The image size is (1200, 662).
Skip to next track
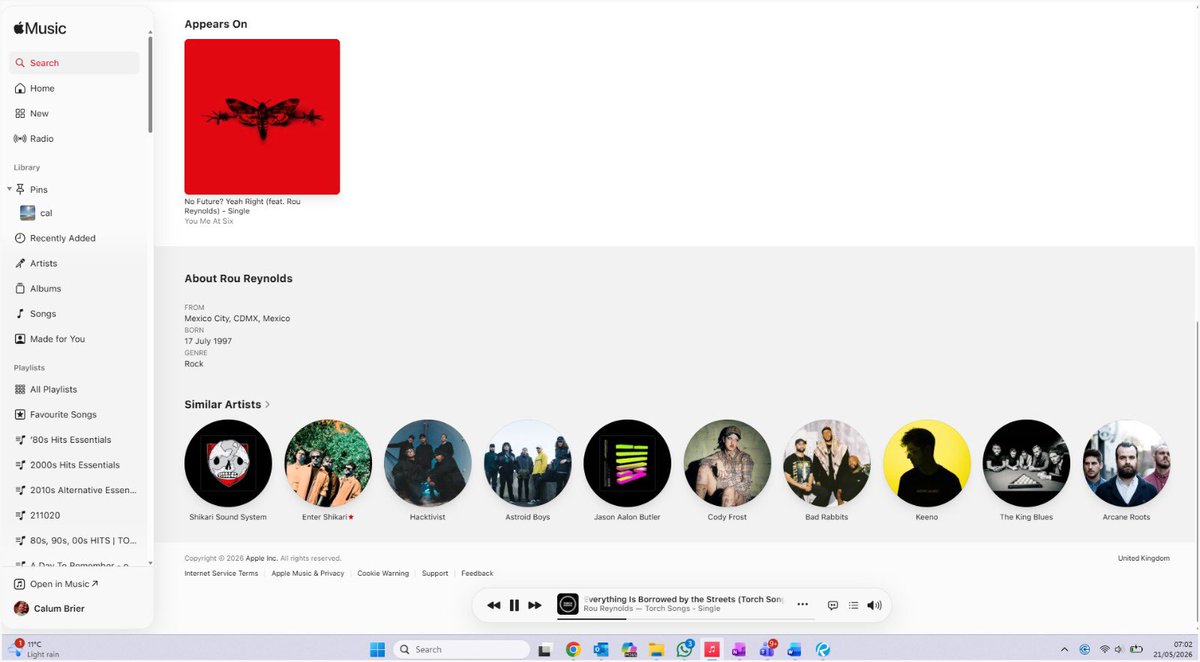coord(535,605)
